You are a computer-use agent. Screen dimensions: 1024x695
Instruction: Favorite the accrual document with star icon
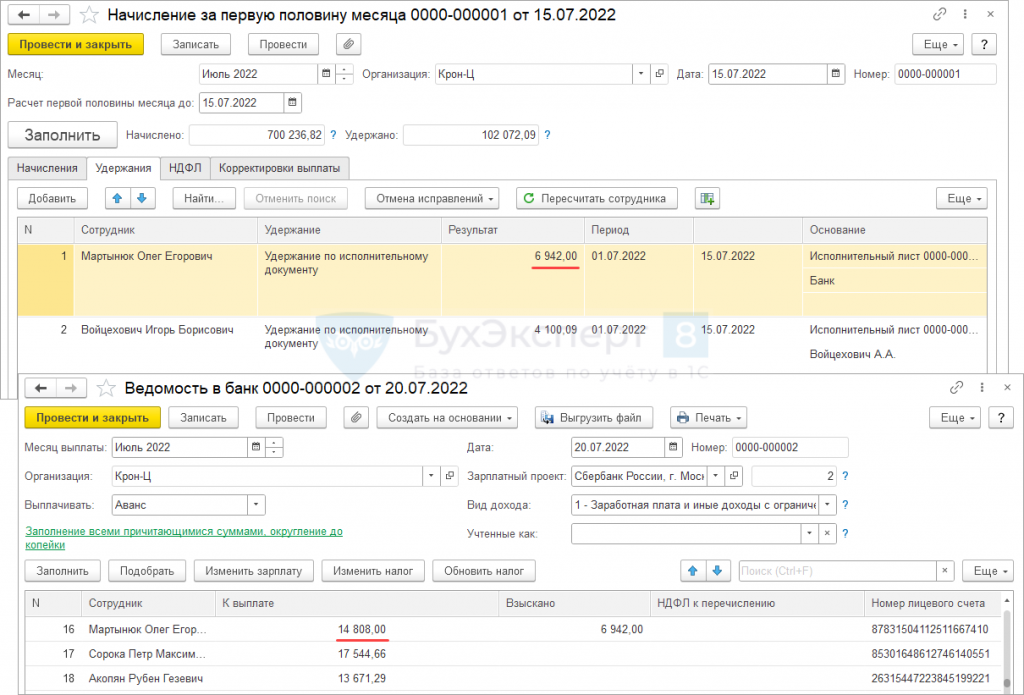tap(89, 15)
